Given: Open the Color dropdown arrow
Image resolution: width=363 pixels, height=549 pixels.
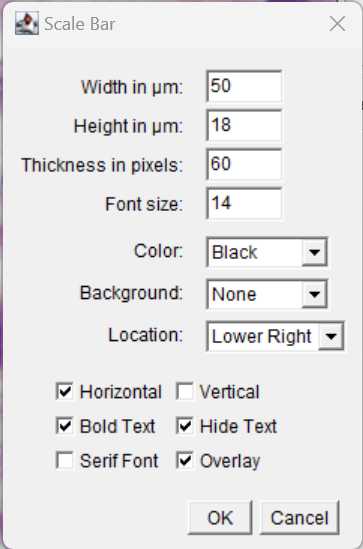Looking at the screenshot, I should (x=314, y=252).
